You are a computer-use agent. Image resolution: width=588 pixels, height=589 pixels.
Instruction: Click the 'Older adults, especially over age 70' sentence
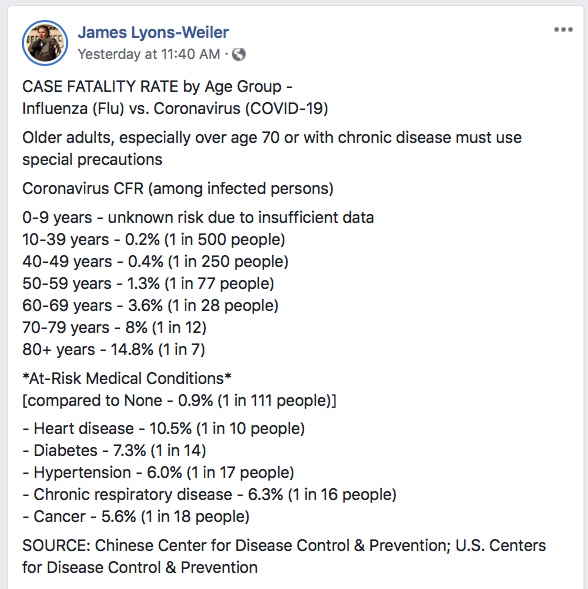272,148
